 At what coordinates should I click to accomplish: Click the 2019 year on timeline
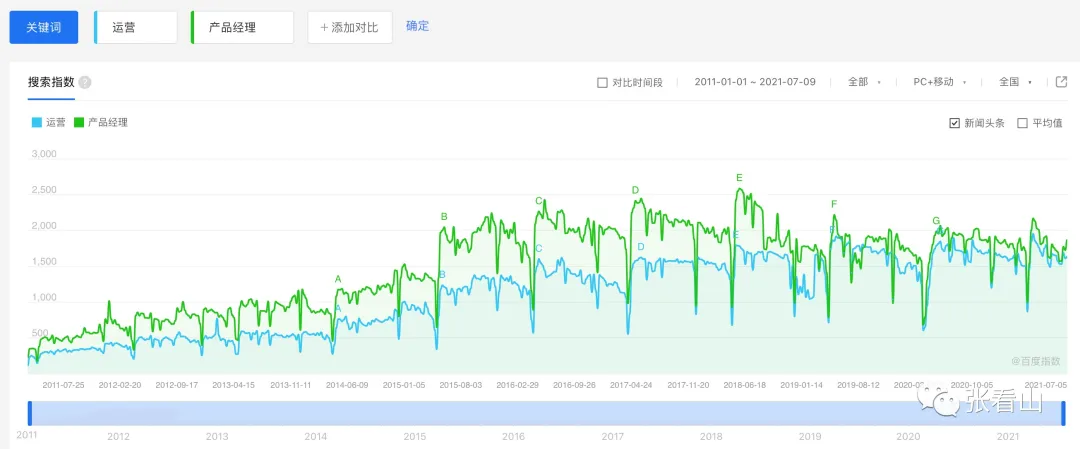click(810, 436)
